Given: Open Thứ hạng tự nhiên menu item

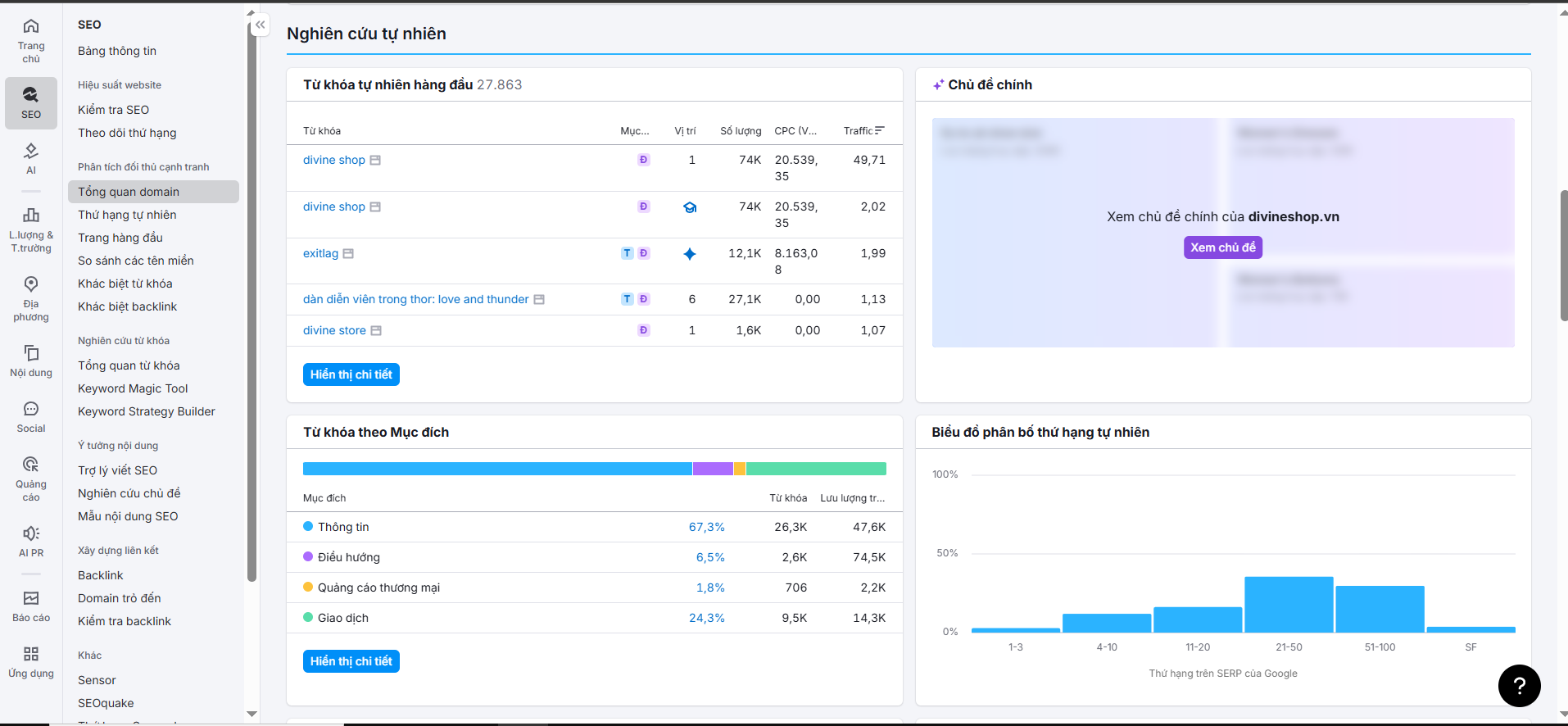Looking at the screenshot, I should tap(127, 215).
